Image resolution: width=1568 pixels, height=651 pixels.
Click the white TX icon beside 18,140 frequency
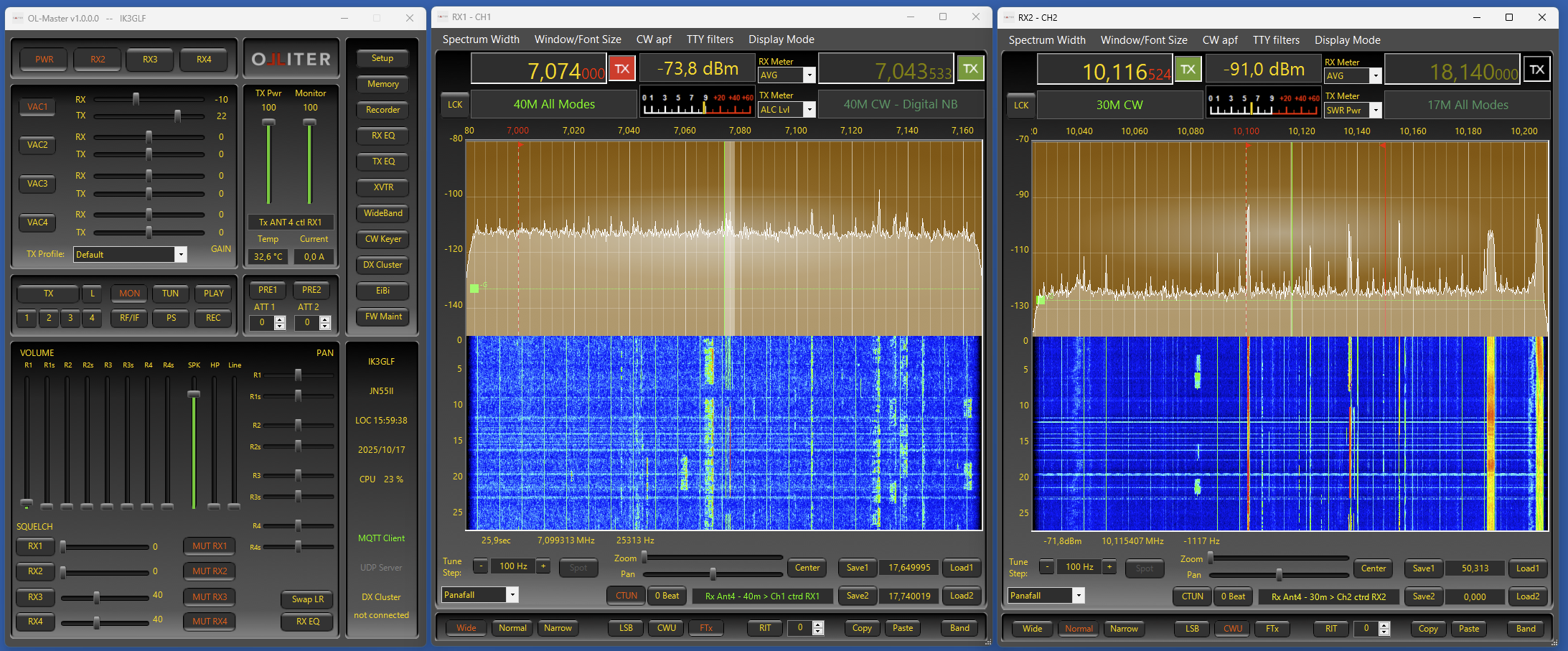tap(1536, 70)
